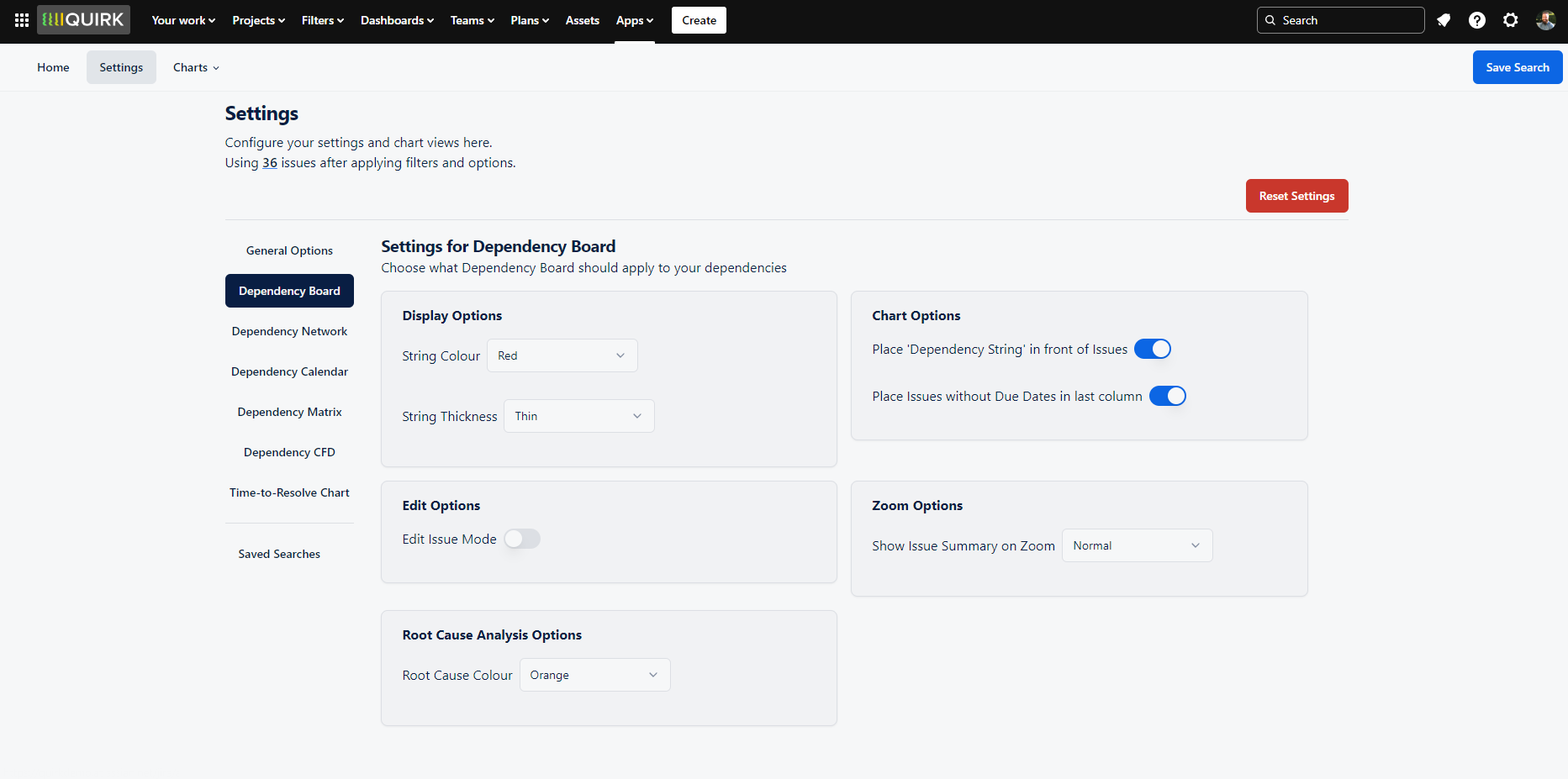The image size is (1568, 779).
Task: Expand the Projects menu
Action: tap(259, 20)
